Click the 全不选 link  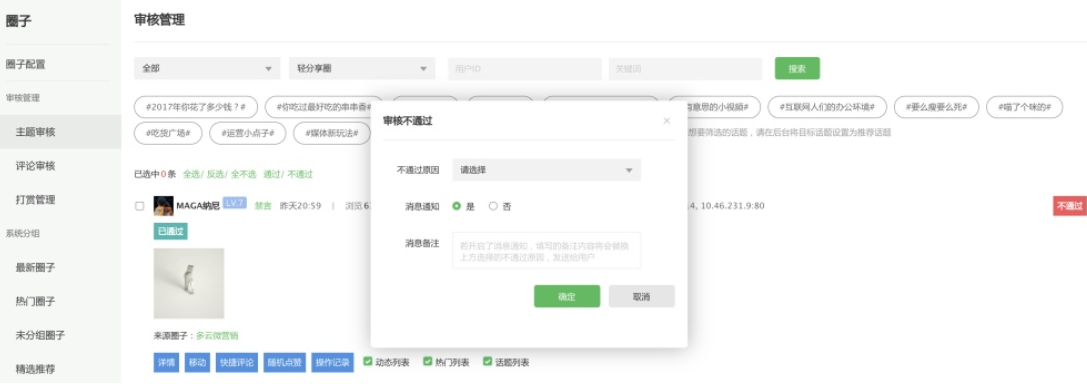(243, 175)
